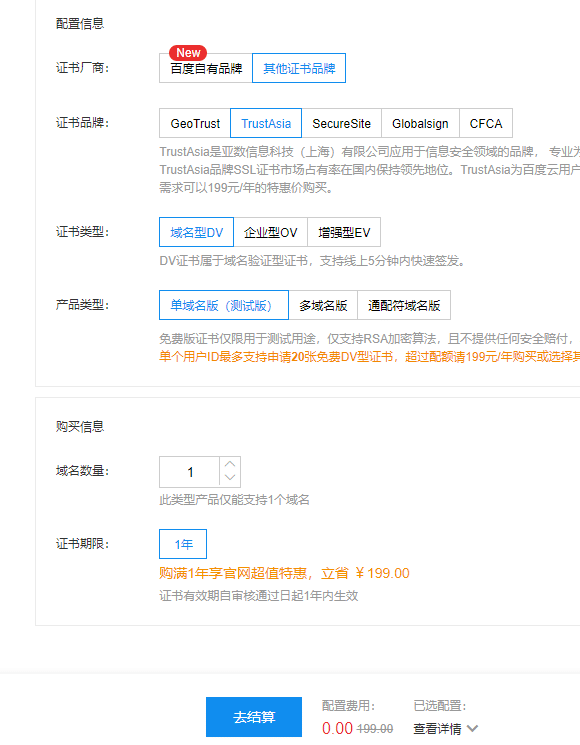Screen dimensions: 580x745
Task: Click the red New badge
Action: (x=188, y=53)
